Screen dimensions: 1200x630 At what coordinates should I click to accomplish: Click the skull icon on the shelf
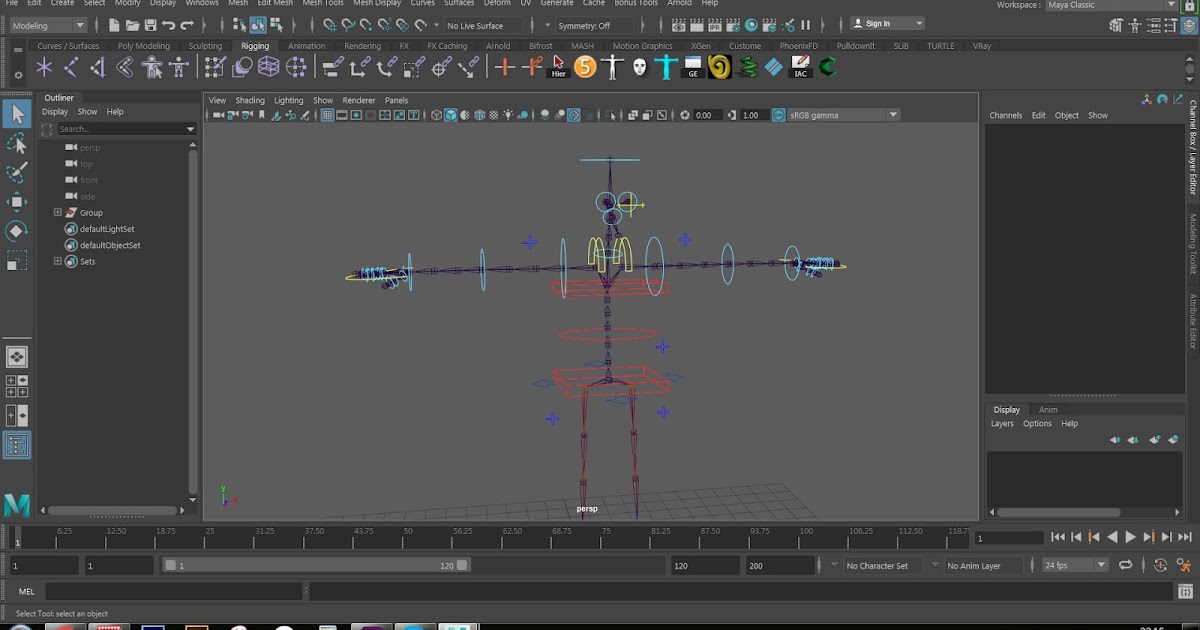coord(639,67)
